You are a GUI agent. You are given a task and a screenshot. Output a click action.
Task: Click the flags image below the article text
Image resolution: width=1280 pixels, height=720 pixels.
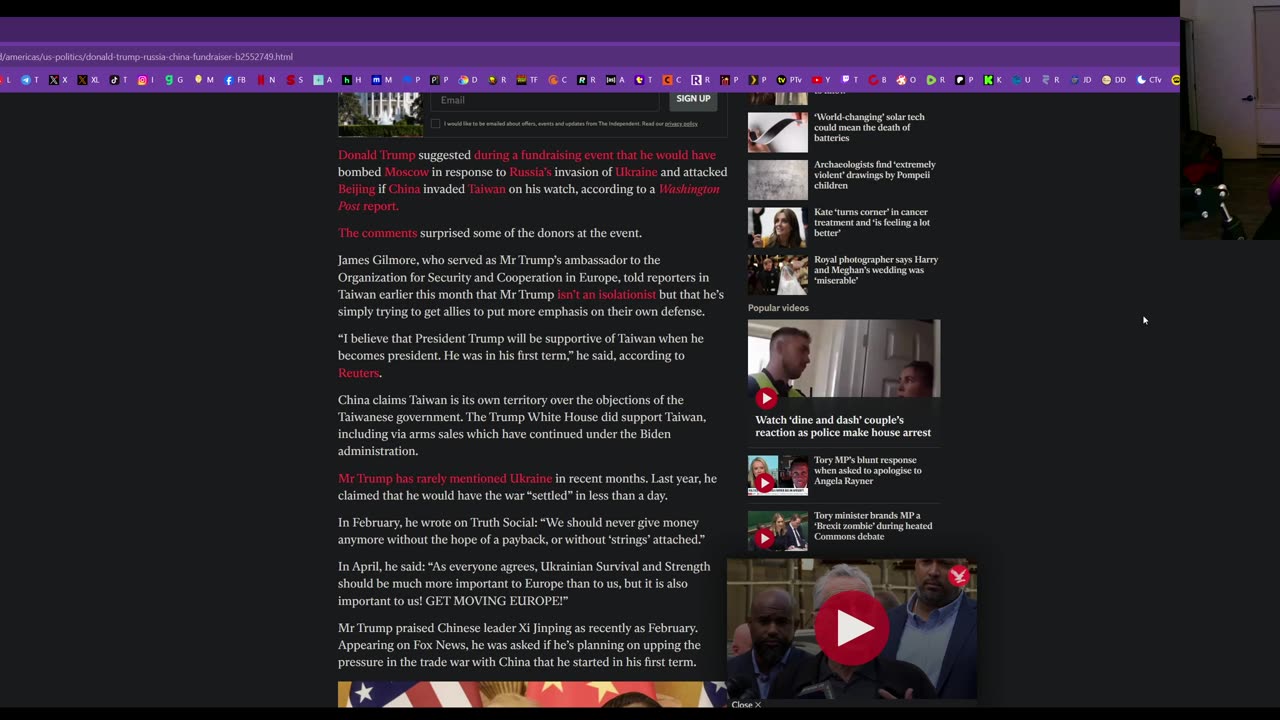[x=532, y=695]
